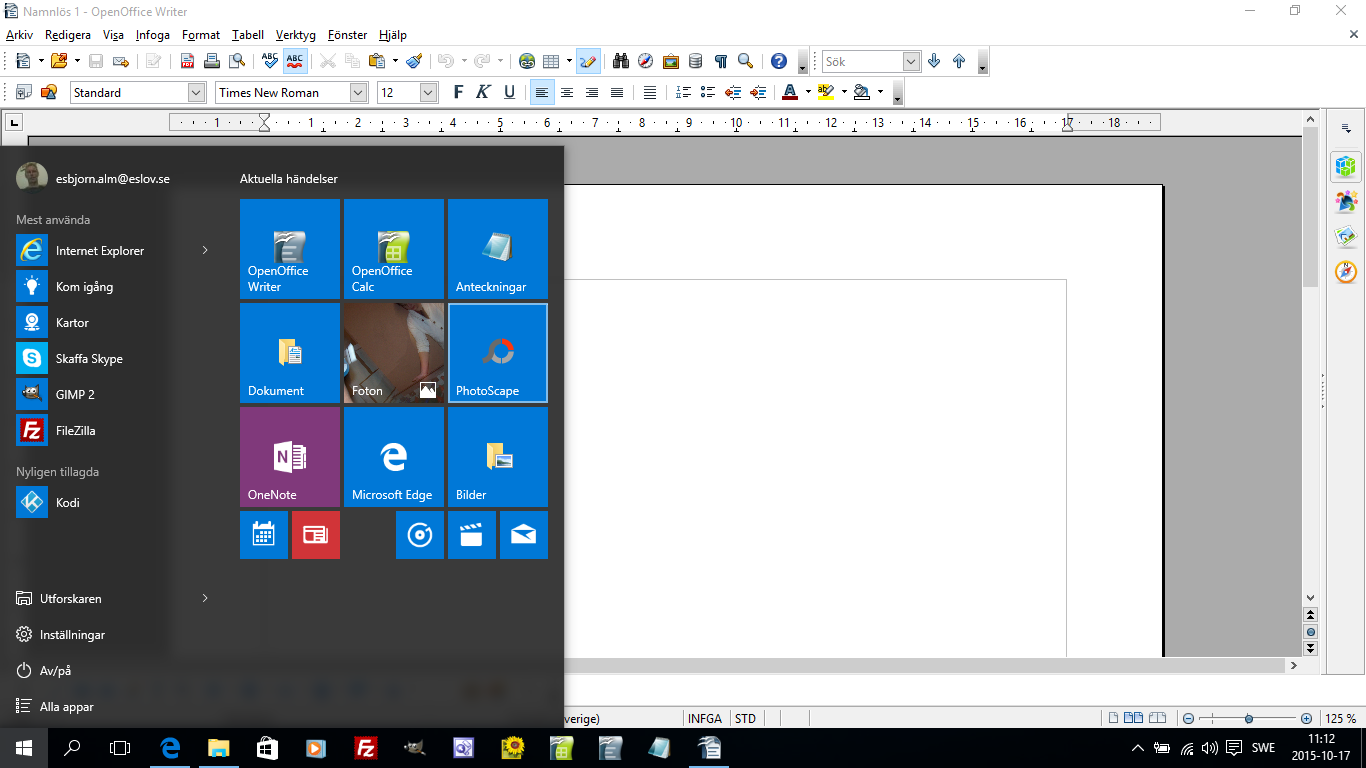Open the paragraph style Standard dropdown
1366x768 pixels.
[197, 92]
